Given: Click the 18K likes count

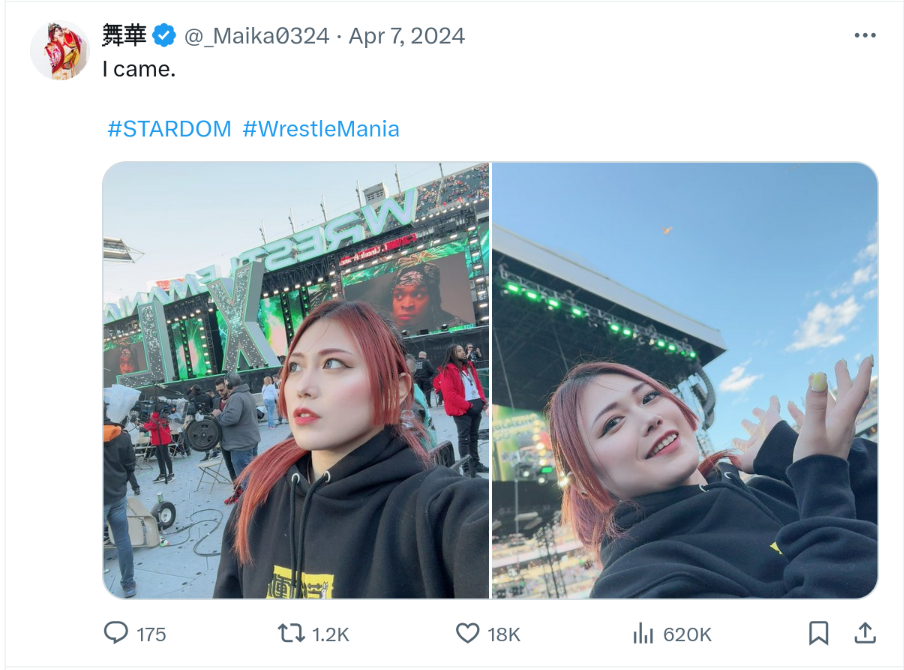Looking at the screenshot, I should 504,635.
